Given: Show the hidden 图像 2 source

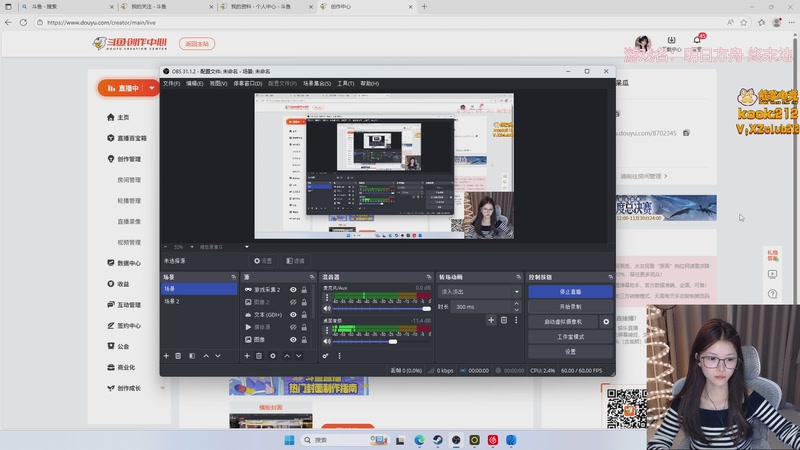Looking at the screenshot, I should coord(293,302).
